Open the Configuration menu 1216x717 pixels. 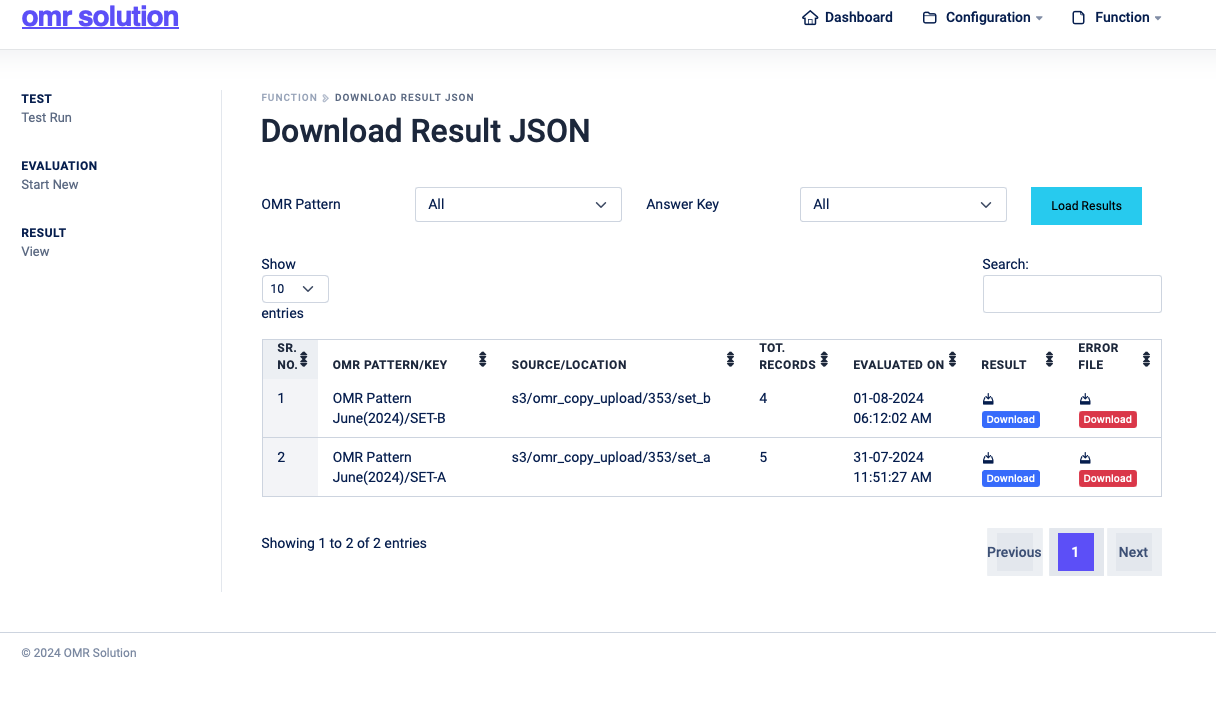click(x=982, y=18)
